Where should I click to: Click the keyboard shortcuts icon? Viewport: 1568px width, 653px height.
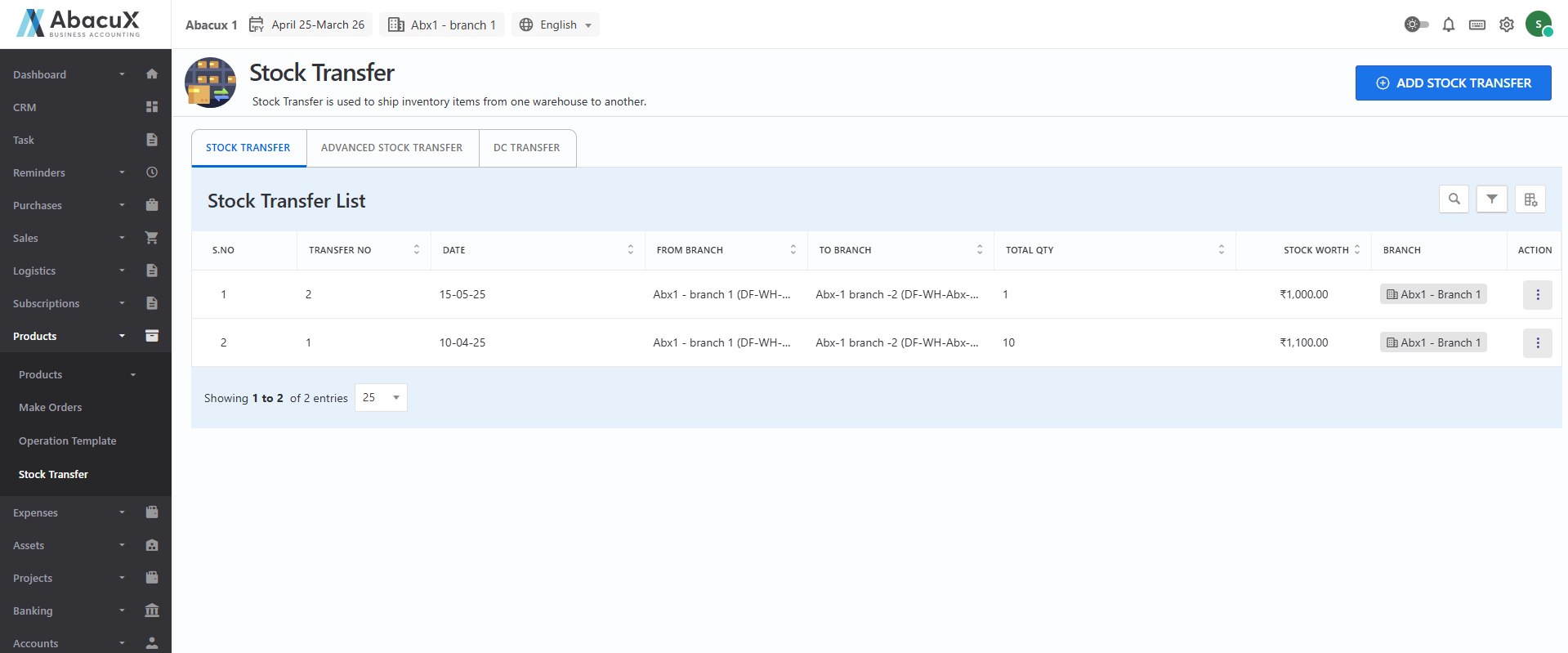[x=1476, y=25]
